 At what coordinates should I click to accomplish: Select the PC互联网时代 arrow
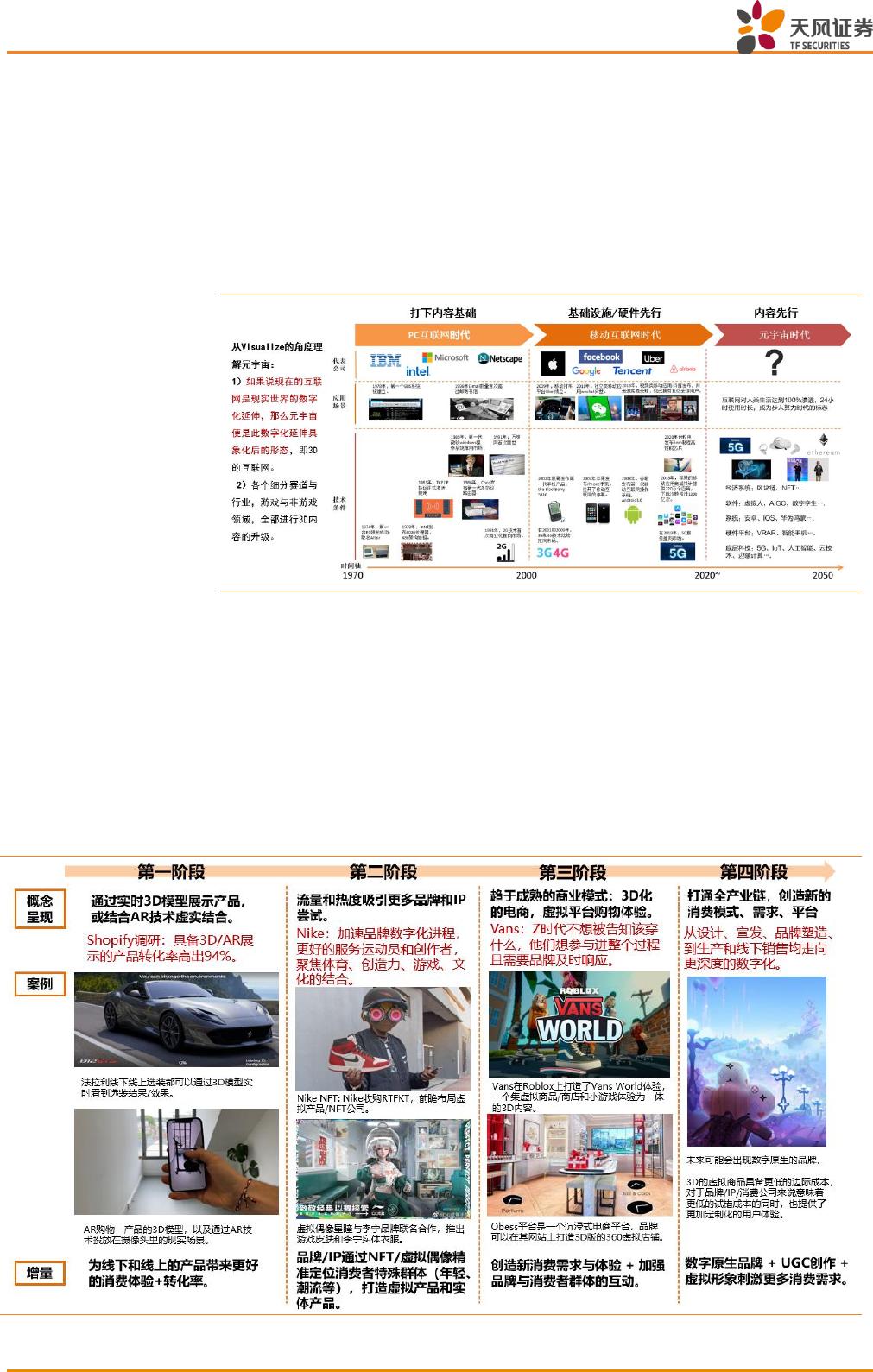(x=444, y=335)
